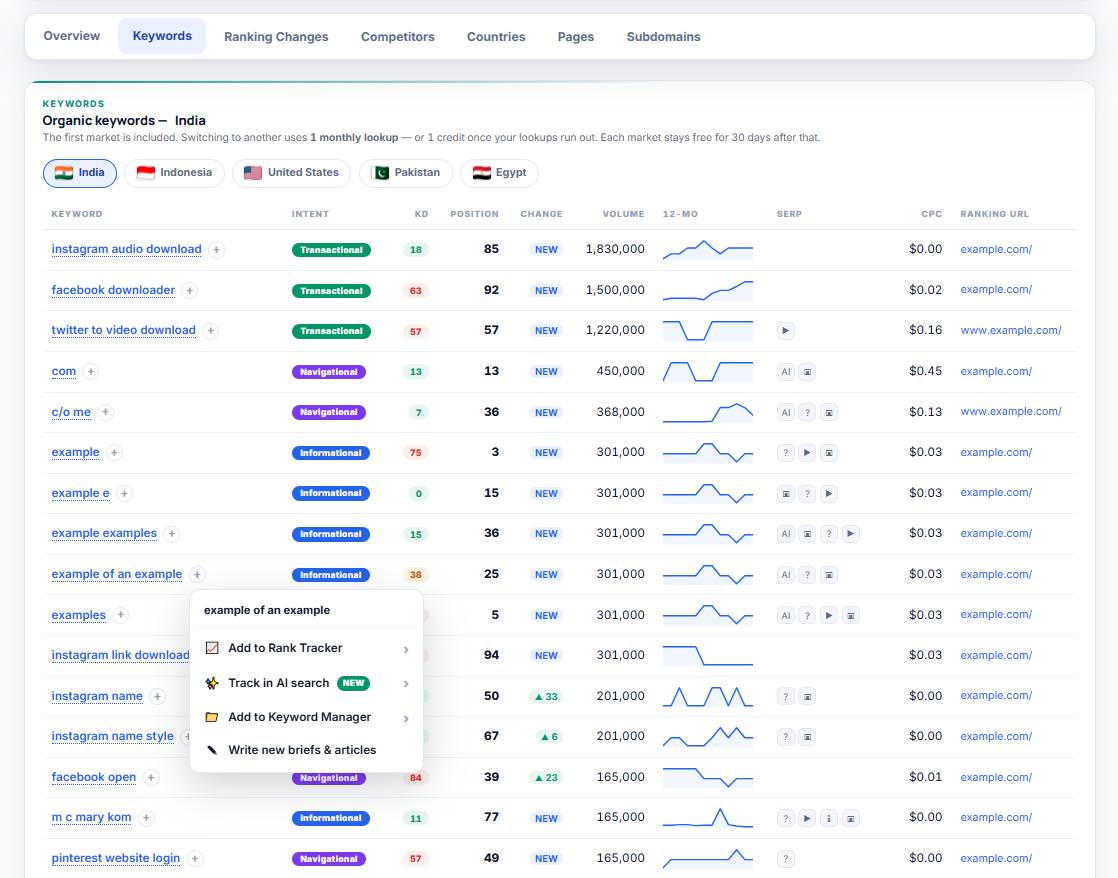Click plus icon beside example e
Screen dimensions: 1118x878
[124, 494]
